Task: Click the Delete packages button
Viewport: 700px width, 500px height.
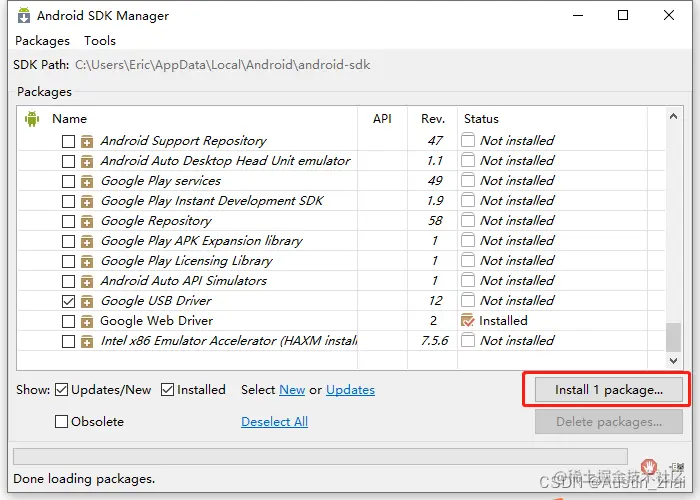Action: pyautogui.click(x=609, y=422)
